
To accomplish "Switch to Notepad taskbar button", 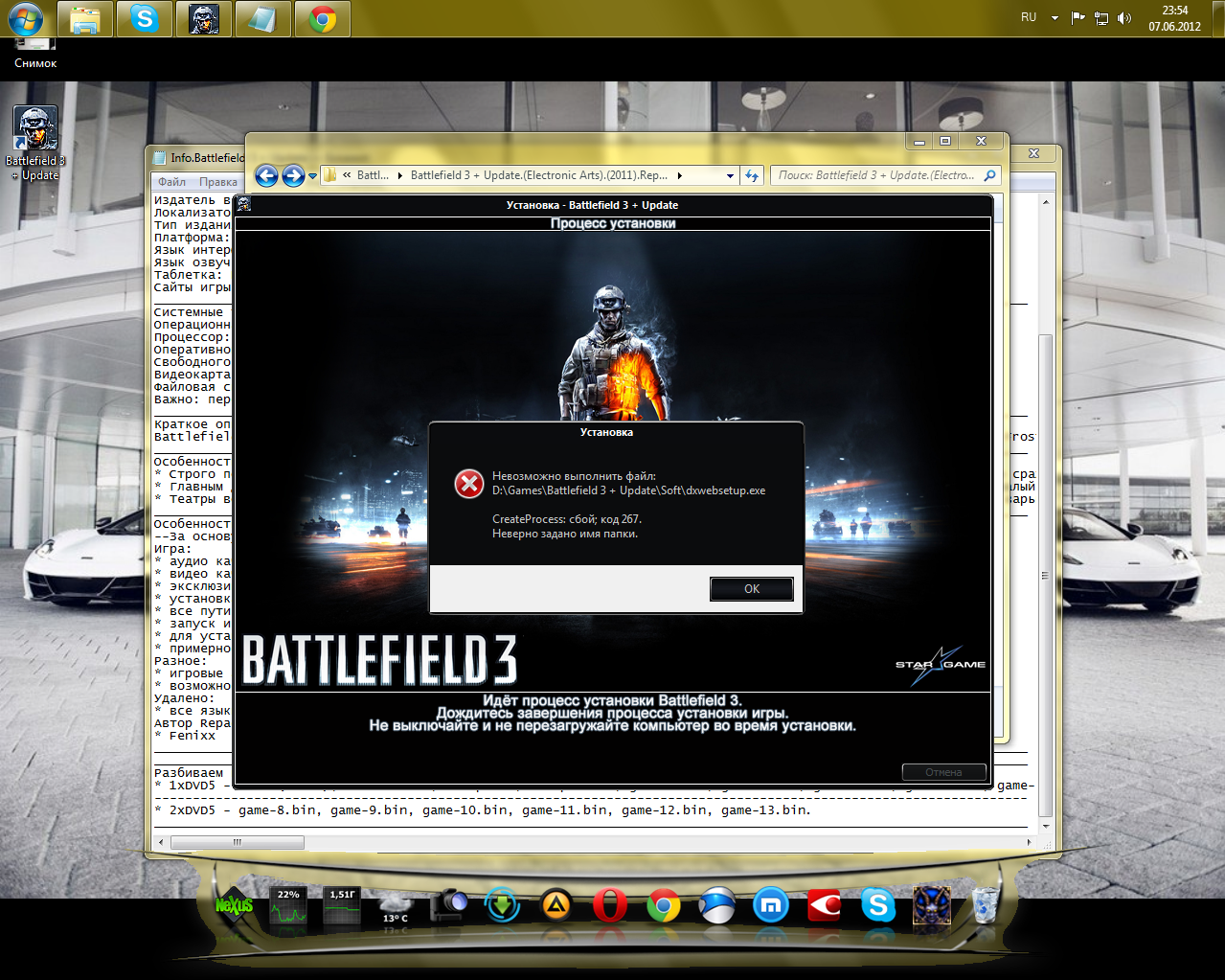I will [263, 19].
